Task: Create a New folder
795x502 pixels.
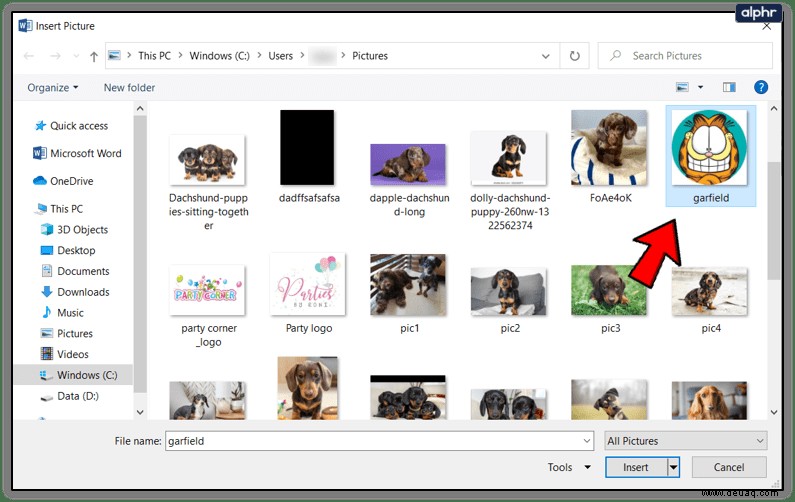Action: click(x=129, y=87)
